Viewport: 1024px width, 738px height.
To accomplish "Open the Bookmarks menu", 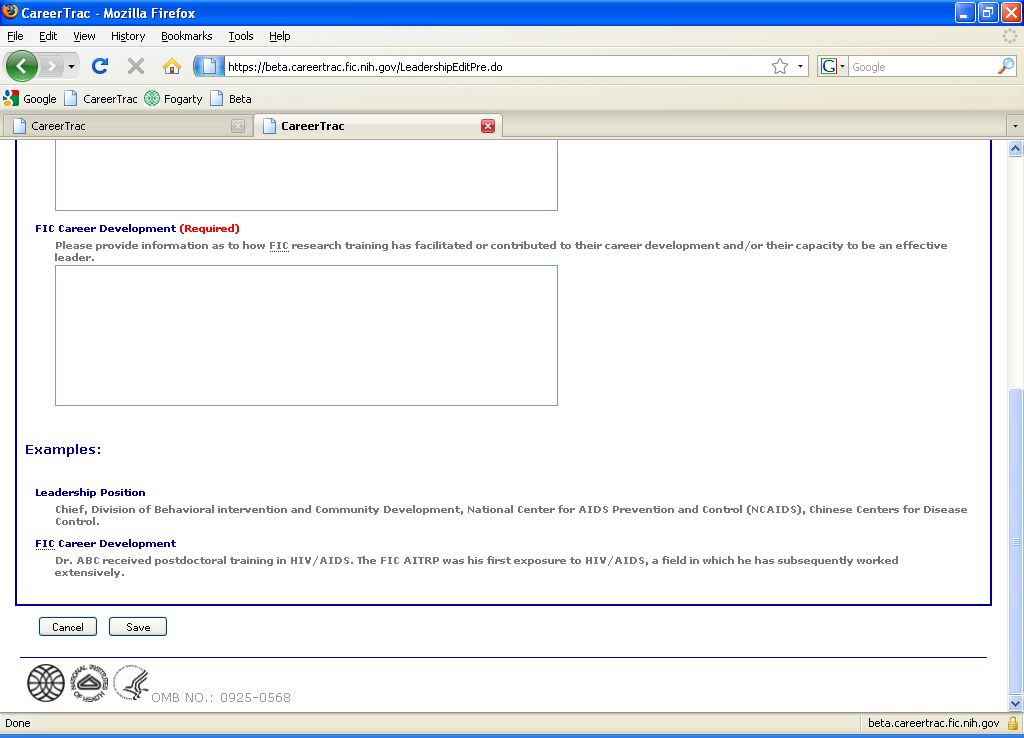I will pyautogui.click(x=187, y=36).
